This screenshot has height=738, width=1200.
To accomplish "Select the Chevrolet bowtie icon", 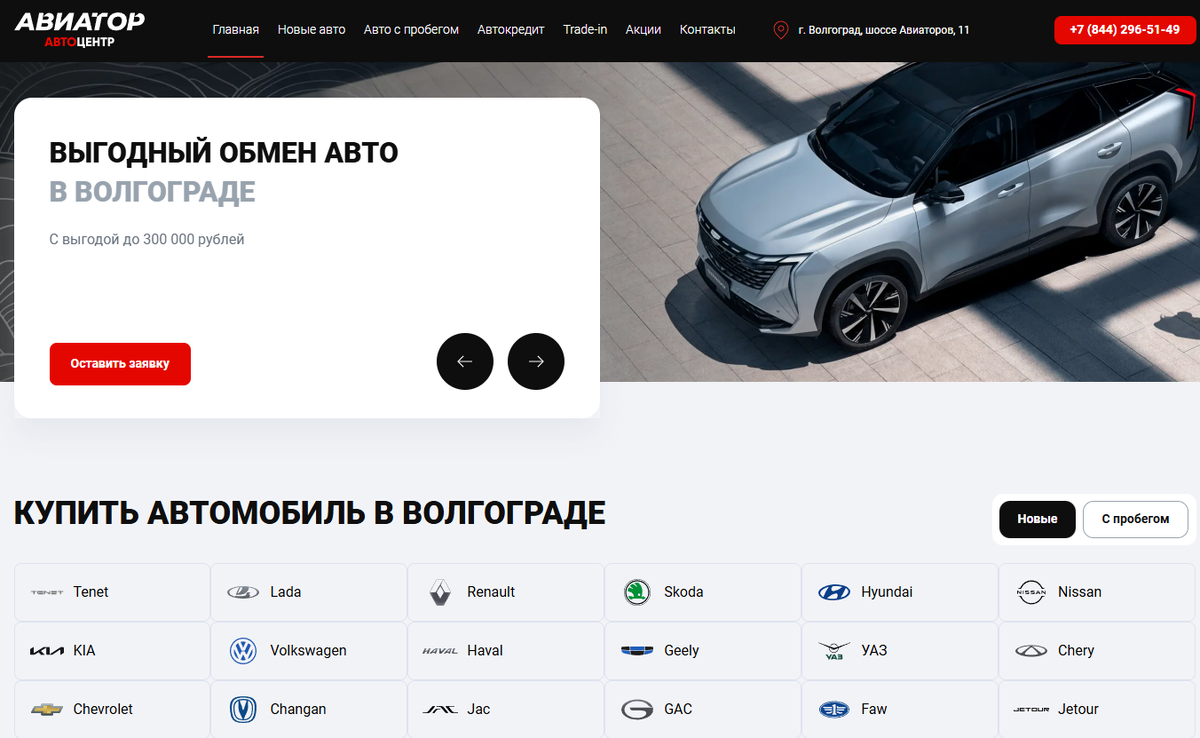I will pos(47,709).
